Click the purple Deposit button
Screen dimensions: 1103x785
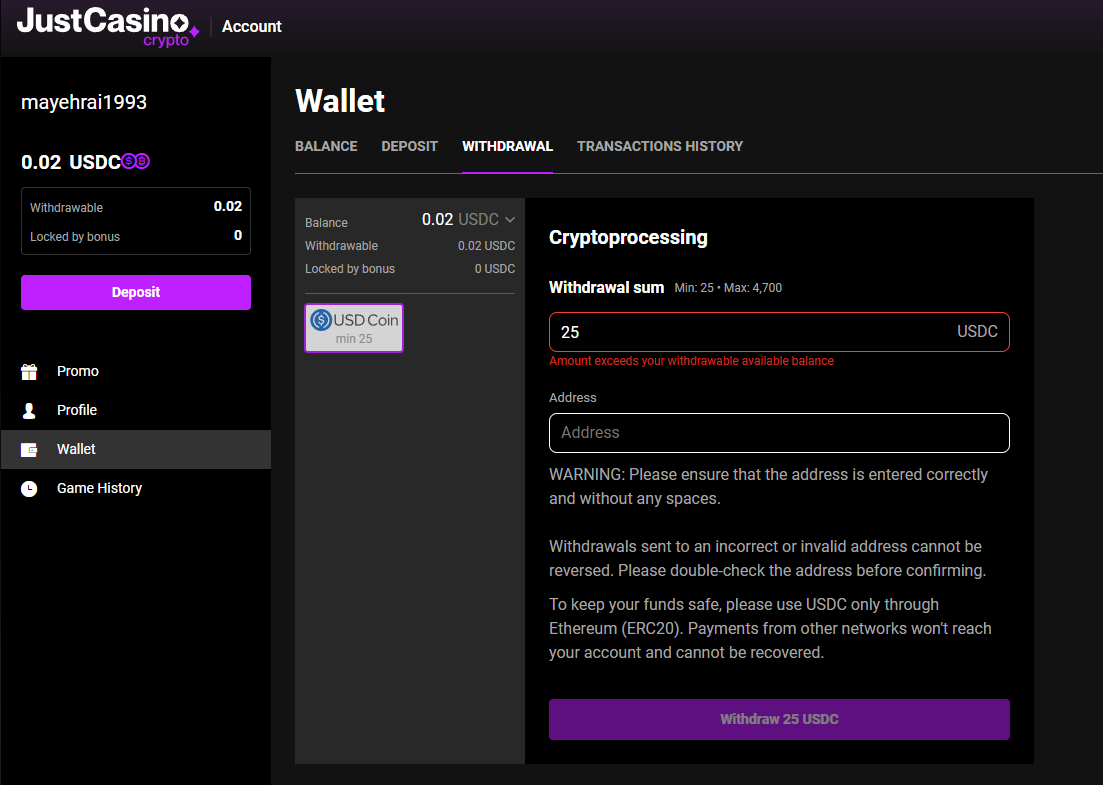click(136, 293)
